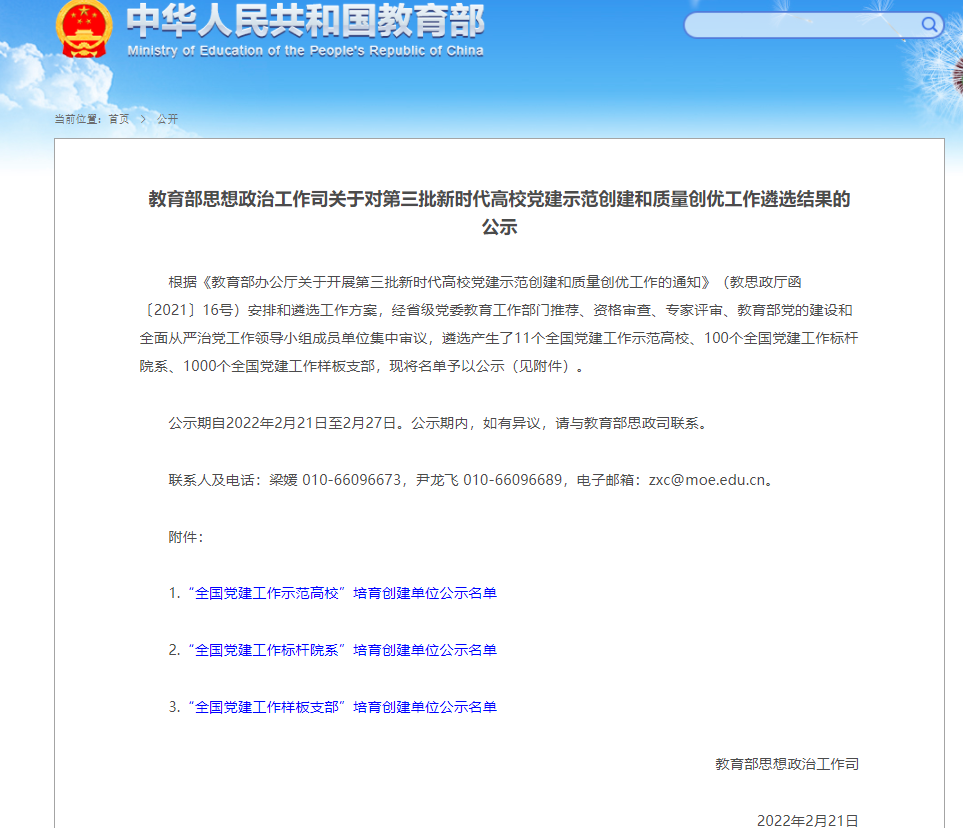963x828 pixels.
Task: Click the date 2022年2月21日 at bottom
Action: [x=808, y=821]
